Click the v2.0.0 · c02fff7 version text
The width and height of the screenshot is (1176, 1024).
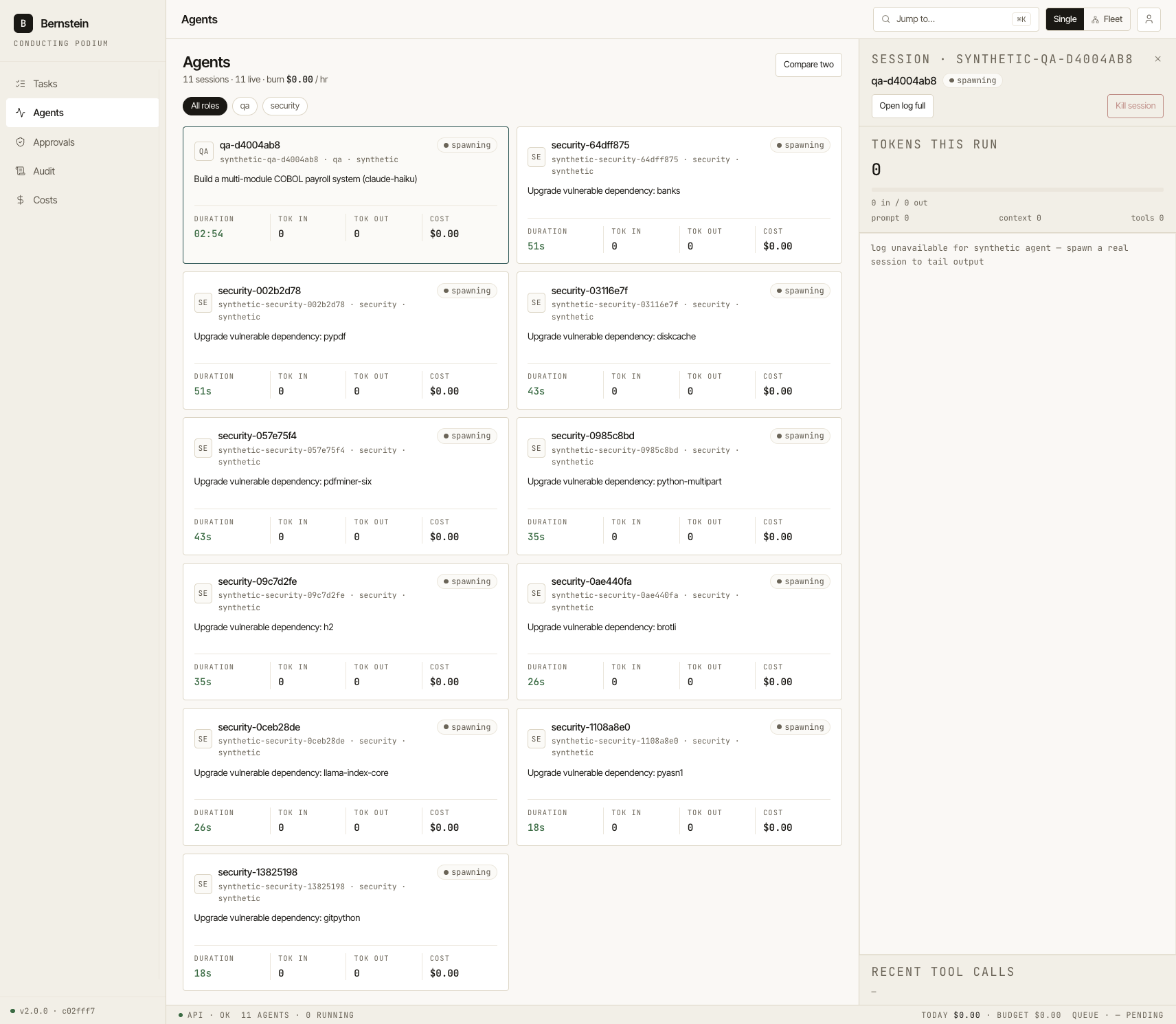pos(57,1011)
